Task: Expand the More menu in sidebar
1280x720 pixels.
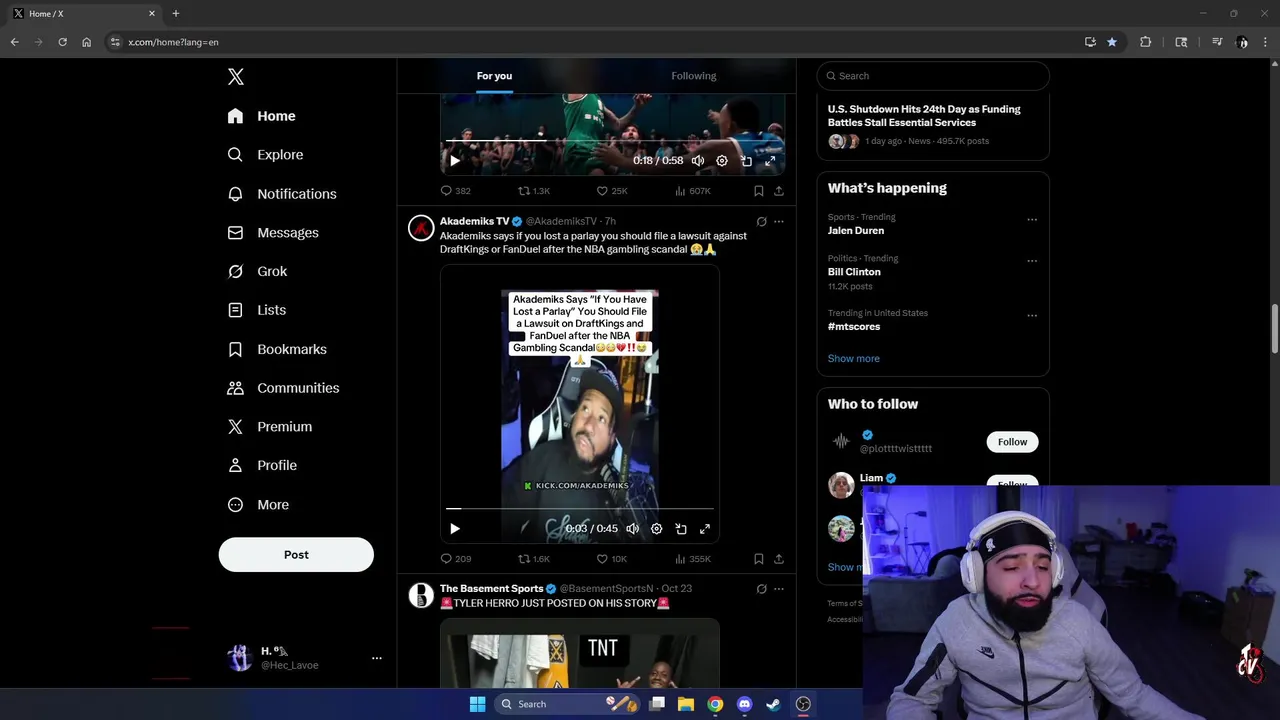Action: [258, 505]
